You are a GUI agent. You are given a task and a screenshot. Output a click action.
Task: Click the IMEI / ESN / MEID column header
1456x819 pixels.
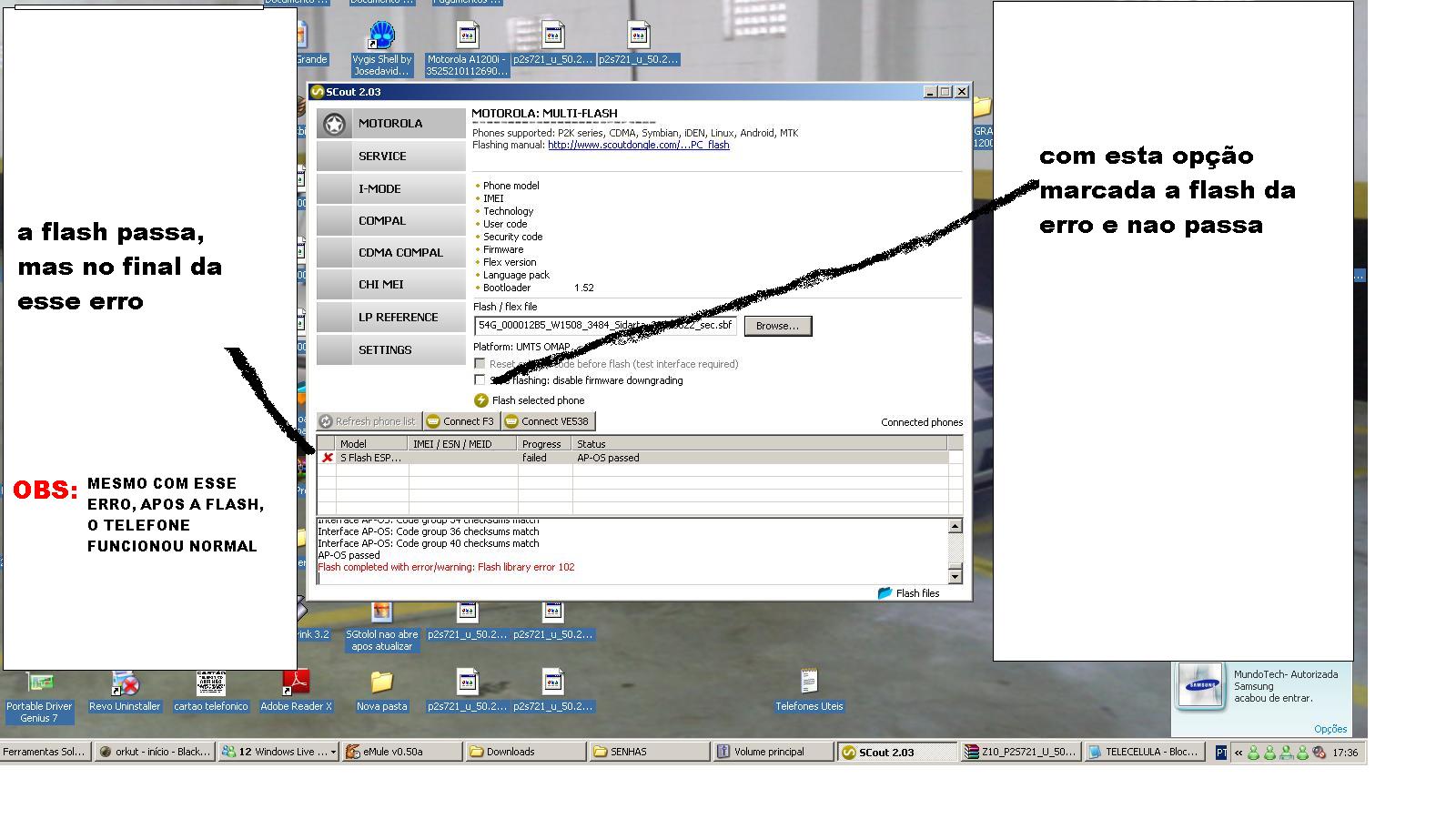pyautogui.click(x=463, y=444)
